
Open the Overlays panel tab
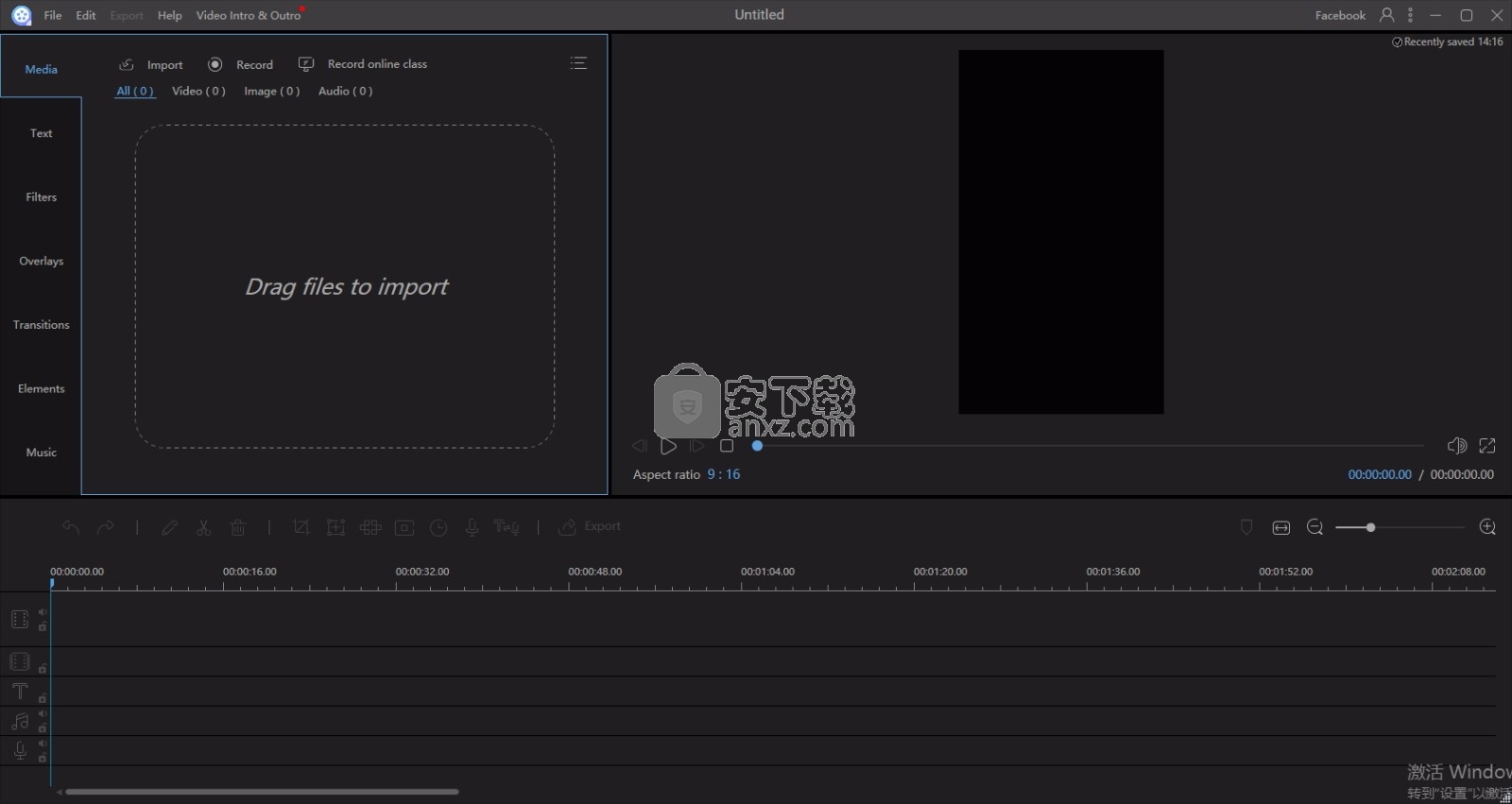tap(41, 261)
